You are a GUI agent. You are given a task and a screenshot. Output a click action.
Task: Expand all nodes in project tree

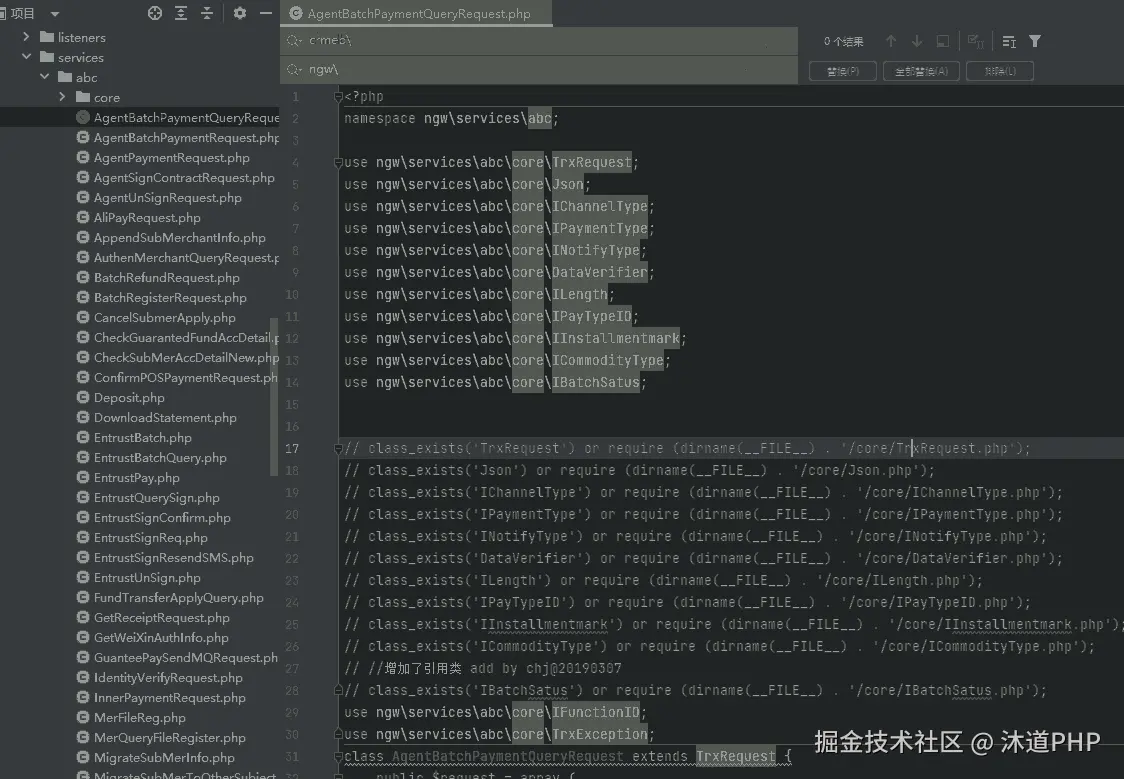(181, 13)
